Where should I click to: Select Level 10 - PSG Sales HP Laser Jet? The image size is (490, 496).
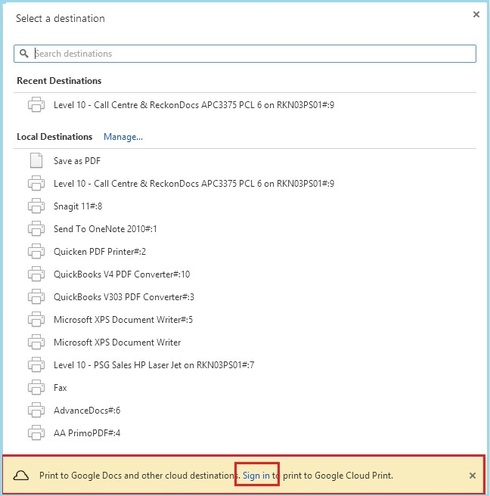tap(245, 365)
